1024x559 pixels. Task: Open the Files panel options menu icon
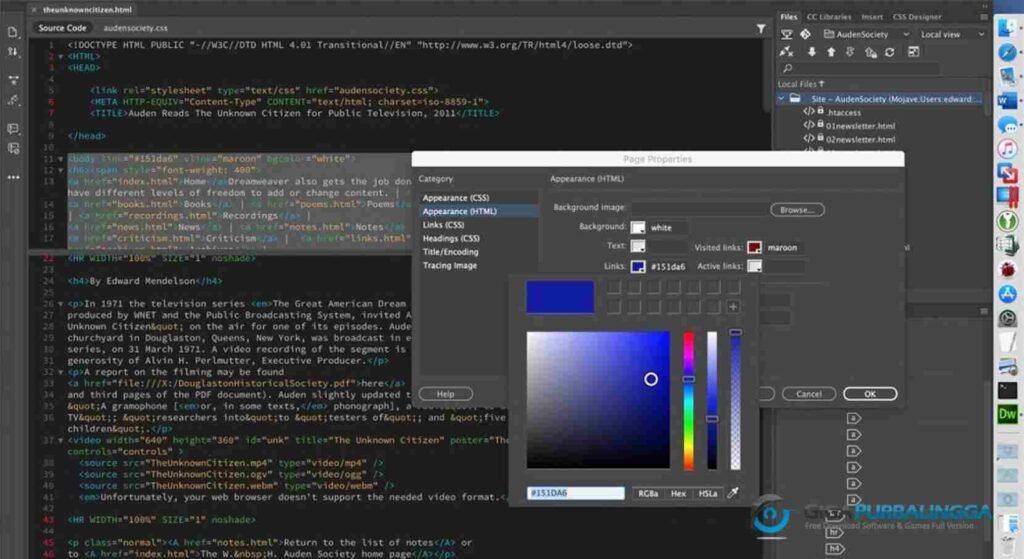coord(984,17)
